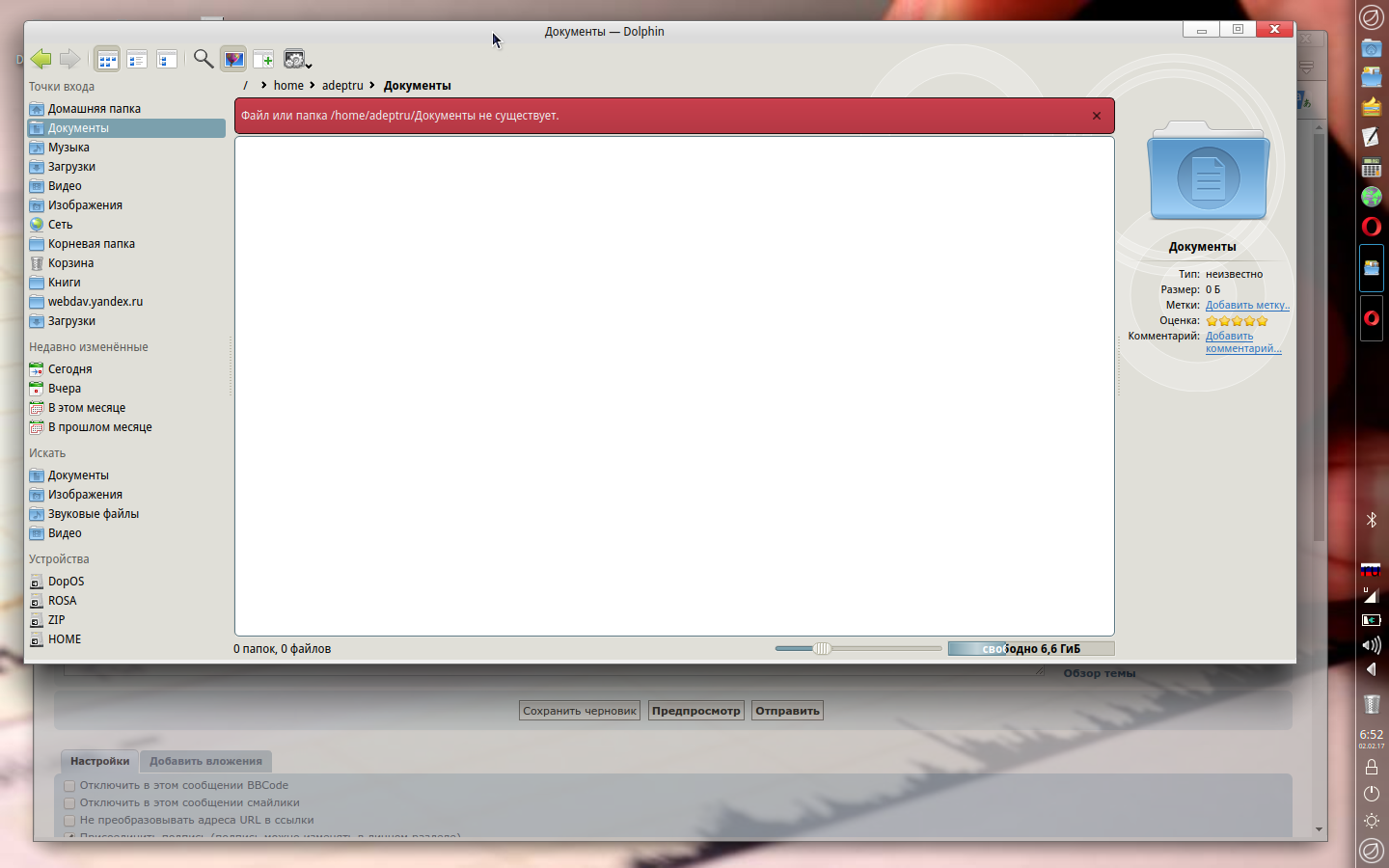Open the trash can in the dock
1389x868 pixels.
[1372, 704]
